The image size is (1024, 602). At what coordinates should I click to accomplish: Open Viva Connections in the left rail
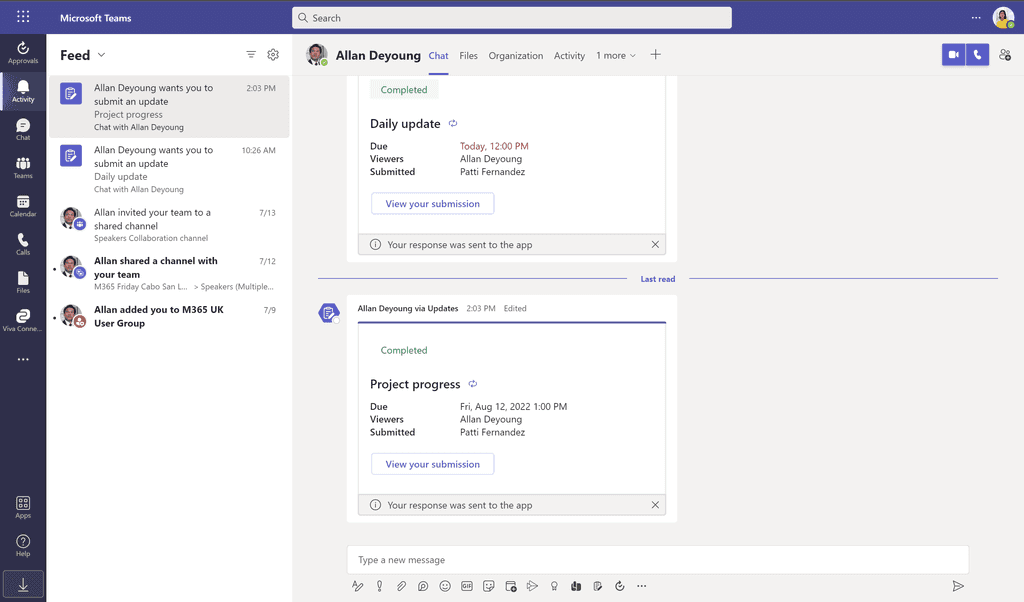(x=23, y=321)
